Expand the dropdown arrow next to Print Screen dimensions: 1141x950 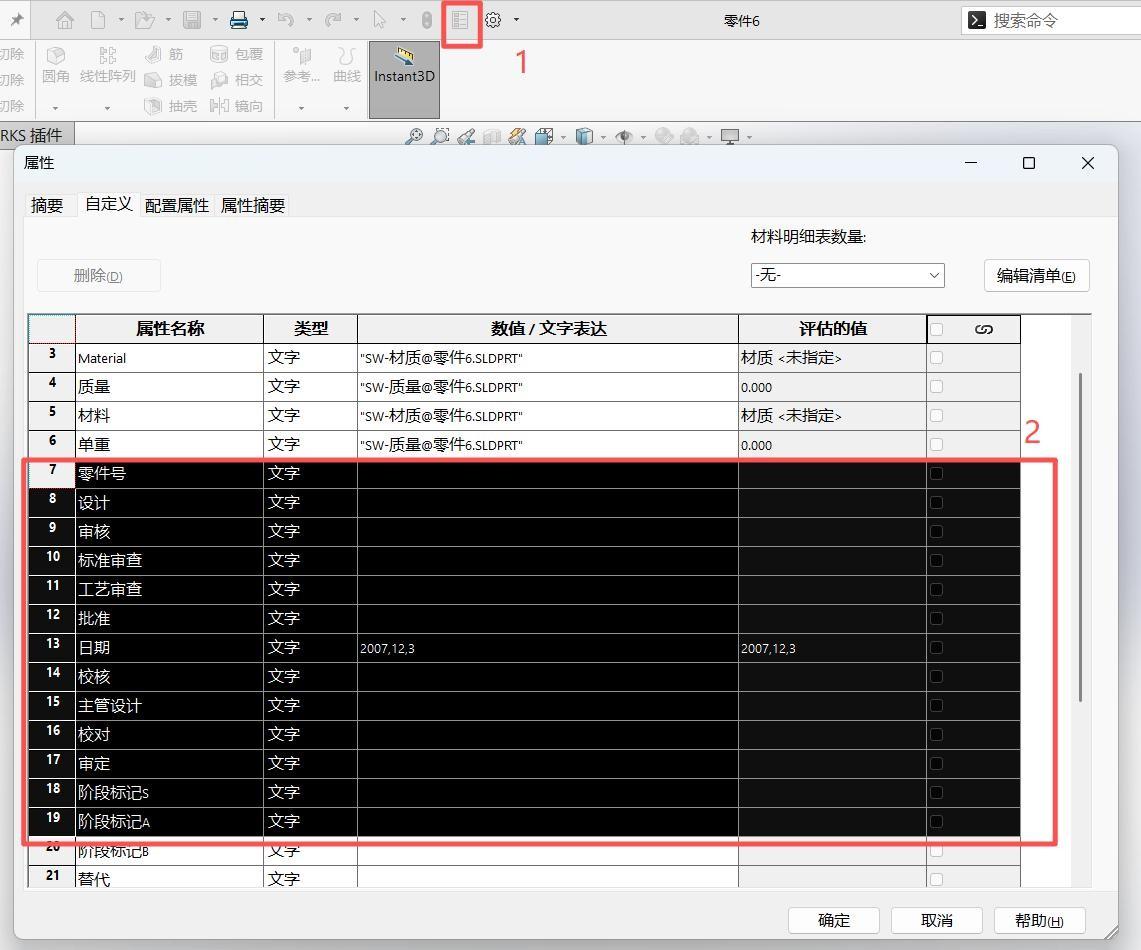[x=262, y=20]
